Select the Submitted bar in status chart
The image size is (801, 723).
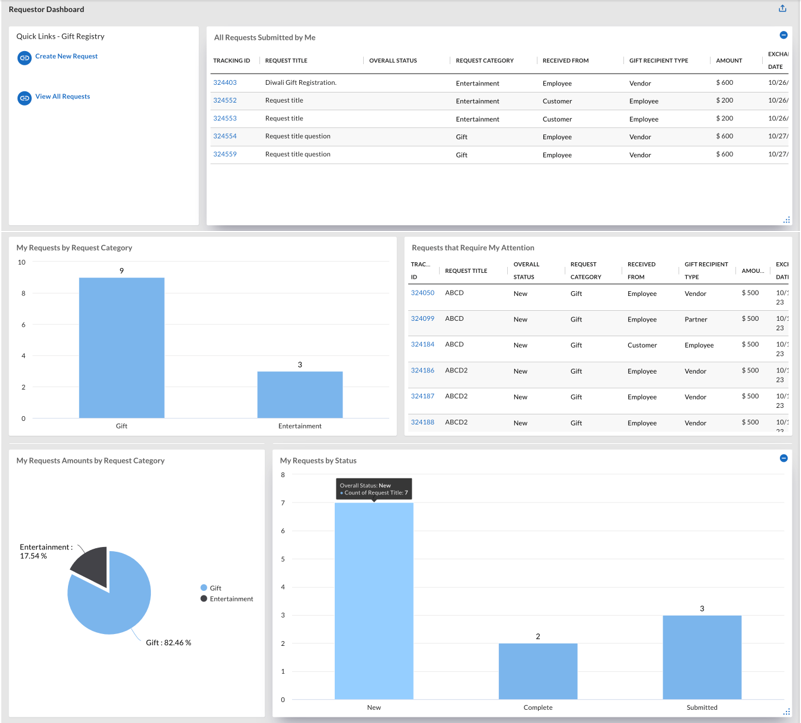[x=702, y=657]
